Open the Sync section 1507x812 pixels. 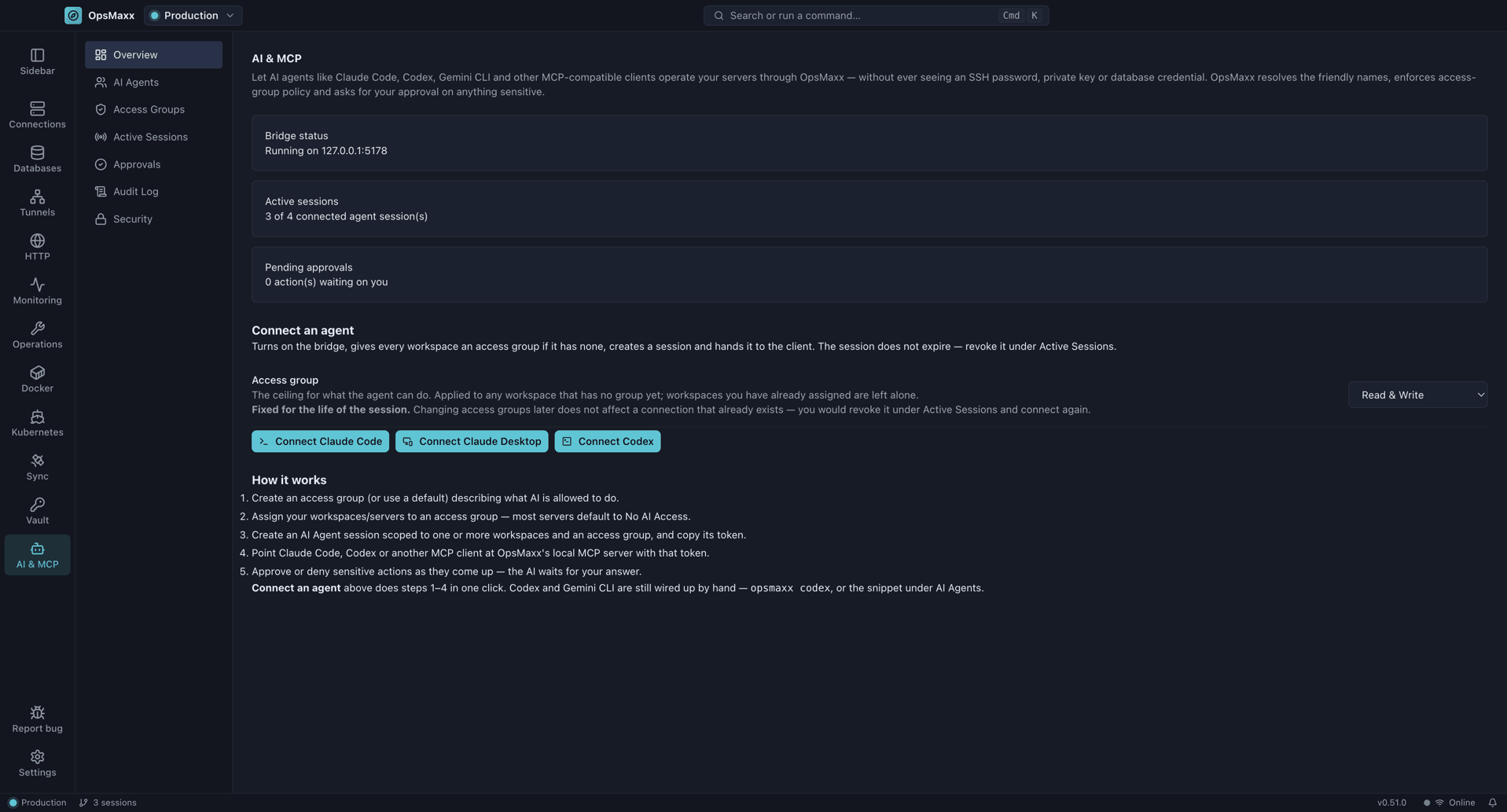coord(37,468)
